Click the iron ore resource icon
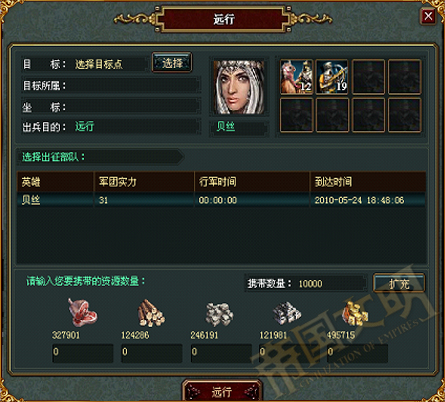The width and height of the screenshot is (445, 402). (287, 314)
